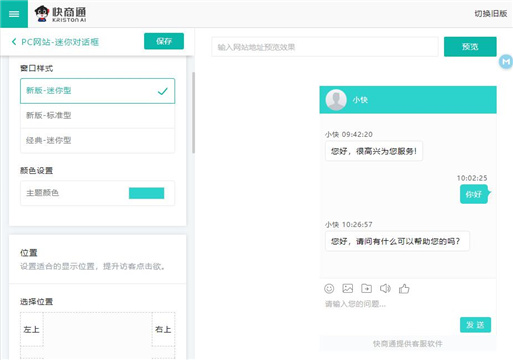Click the 小快 name in chat header
The height and width of the screenshot is (360, 513).
(x=360, y=100)
